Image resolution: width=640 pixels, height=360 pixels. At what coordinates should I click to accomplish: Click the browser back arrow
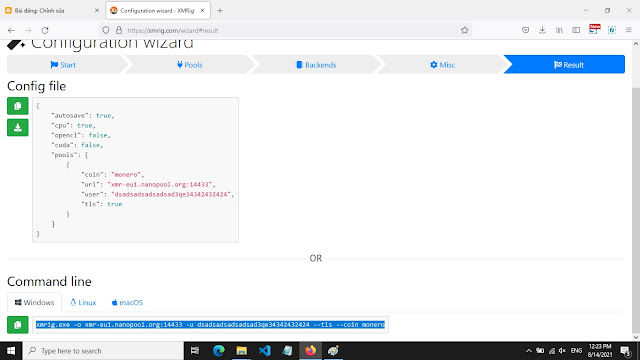(x=11, y=30)
